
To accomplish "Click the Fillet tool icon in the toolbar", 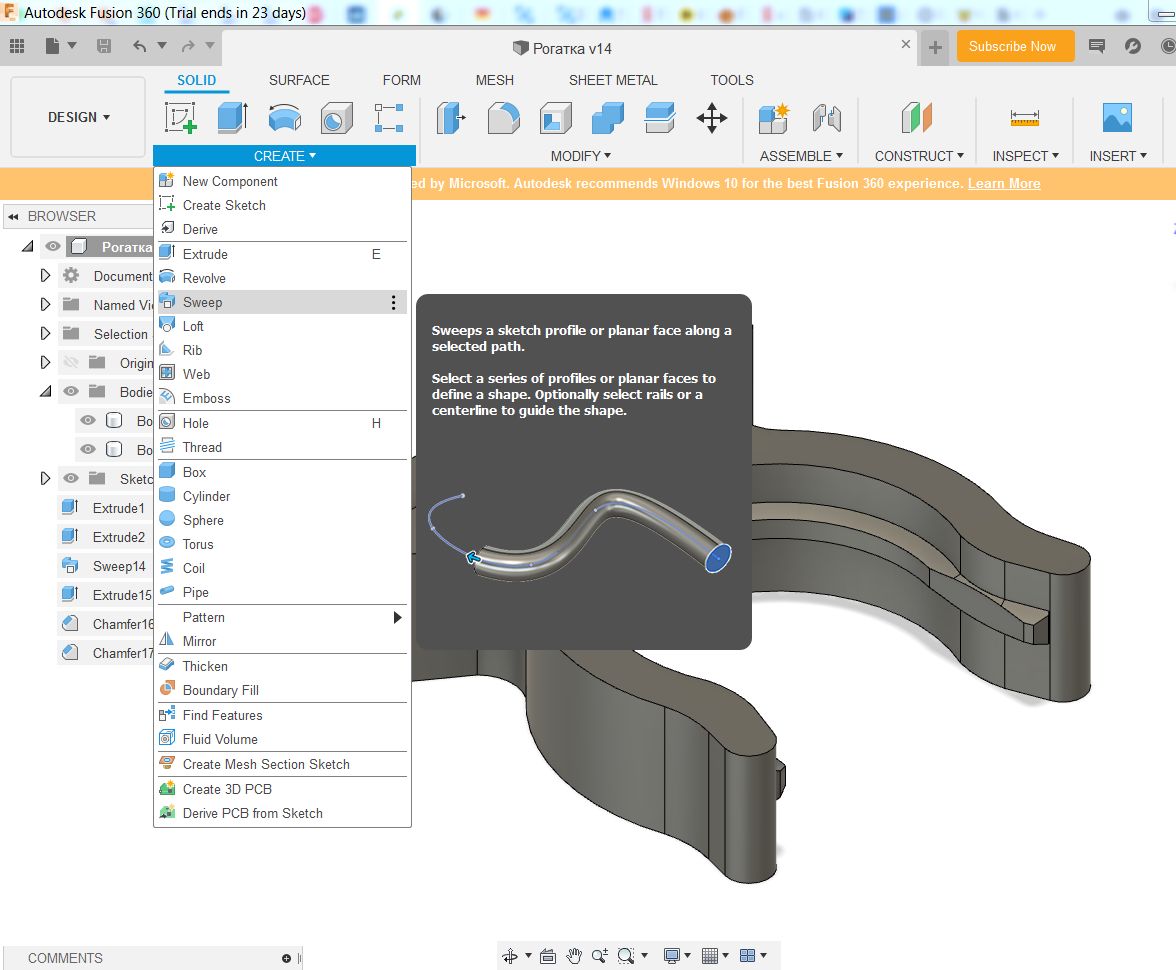I will tap(503, 118).
